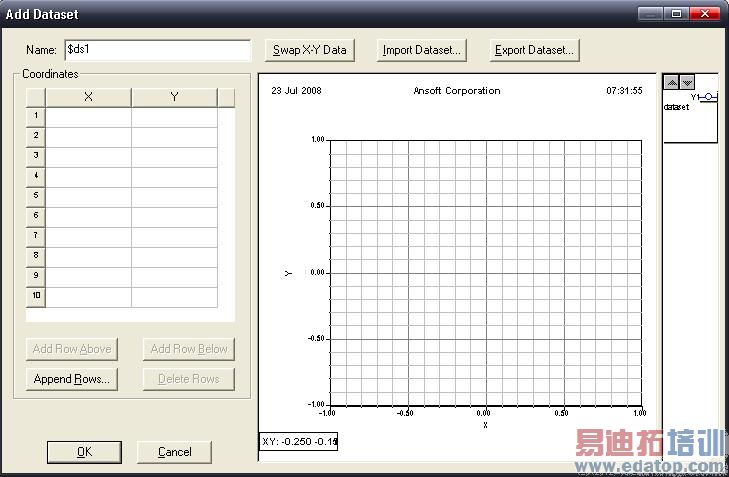
Task: Click the Add Row Below button
Action: click(189, 349)
